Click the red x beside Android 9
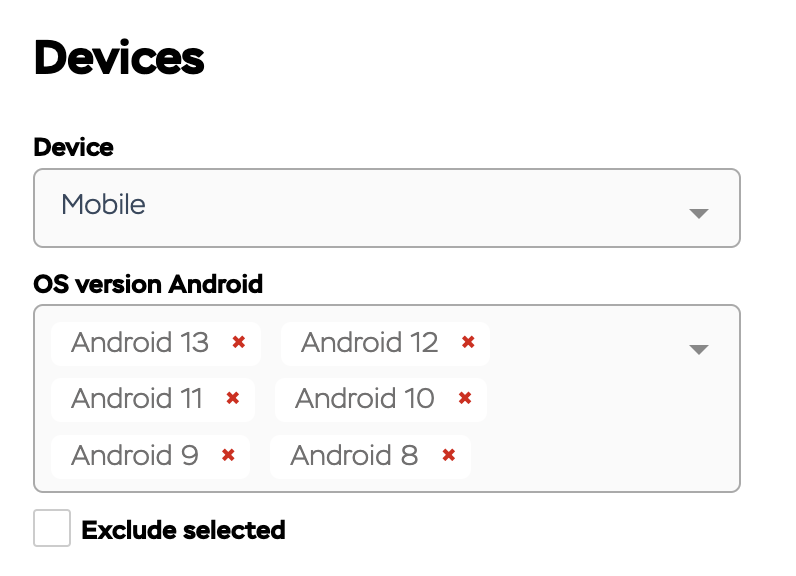796x576 pixels. (x=229, y=456)
